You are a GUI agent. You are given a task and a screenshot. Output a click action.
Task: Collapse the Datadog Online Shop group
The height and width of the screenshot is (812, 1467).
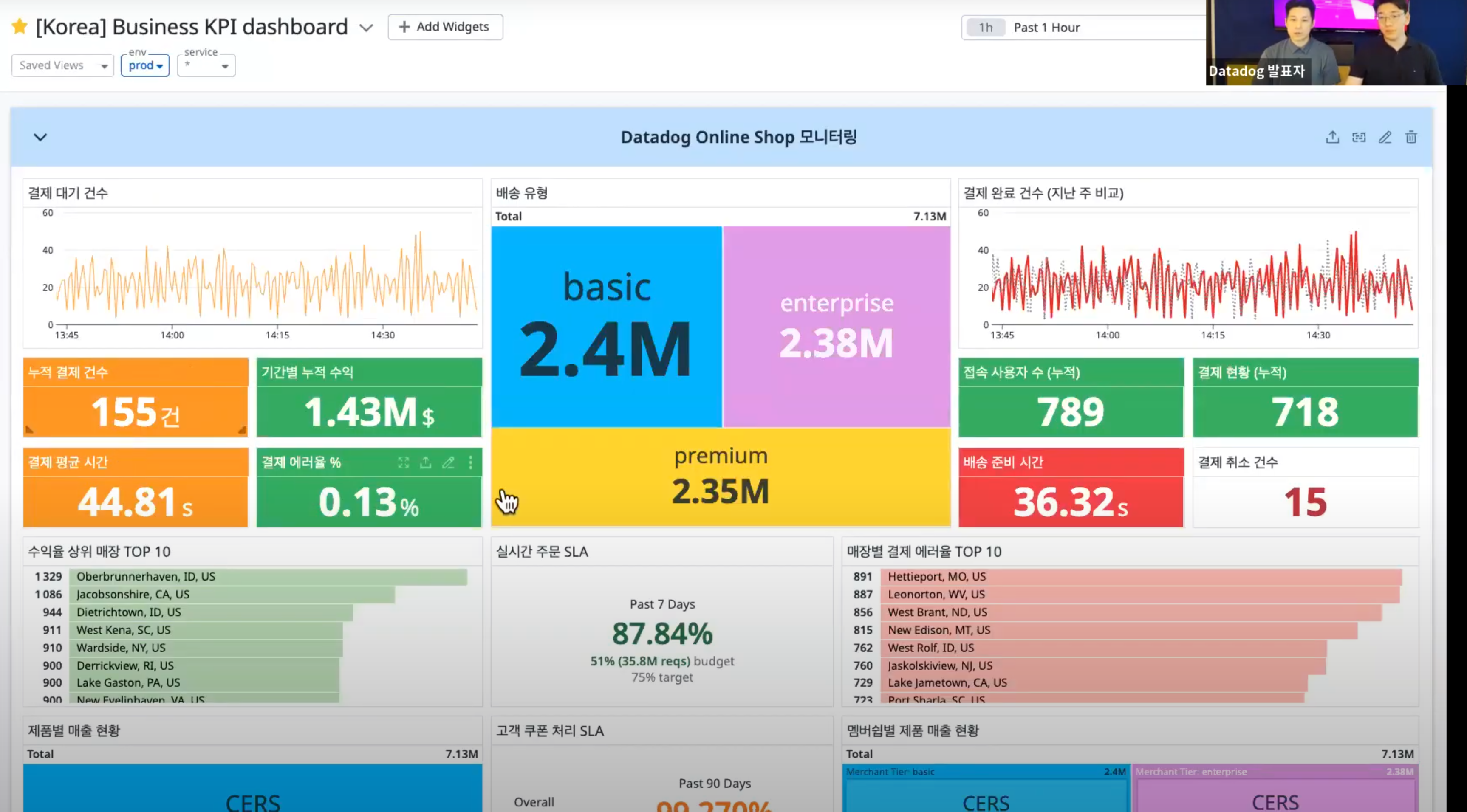pyautogui.click(x=40, y=137)
